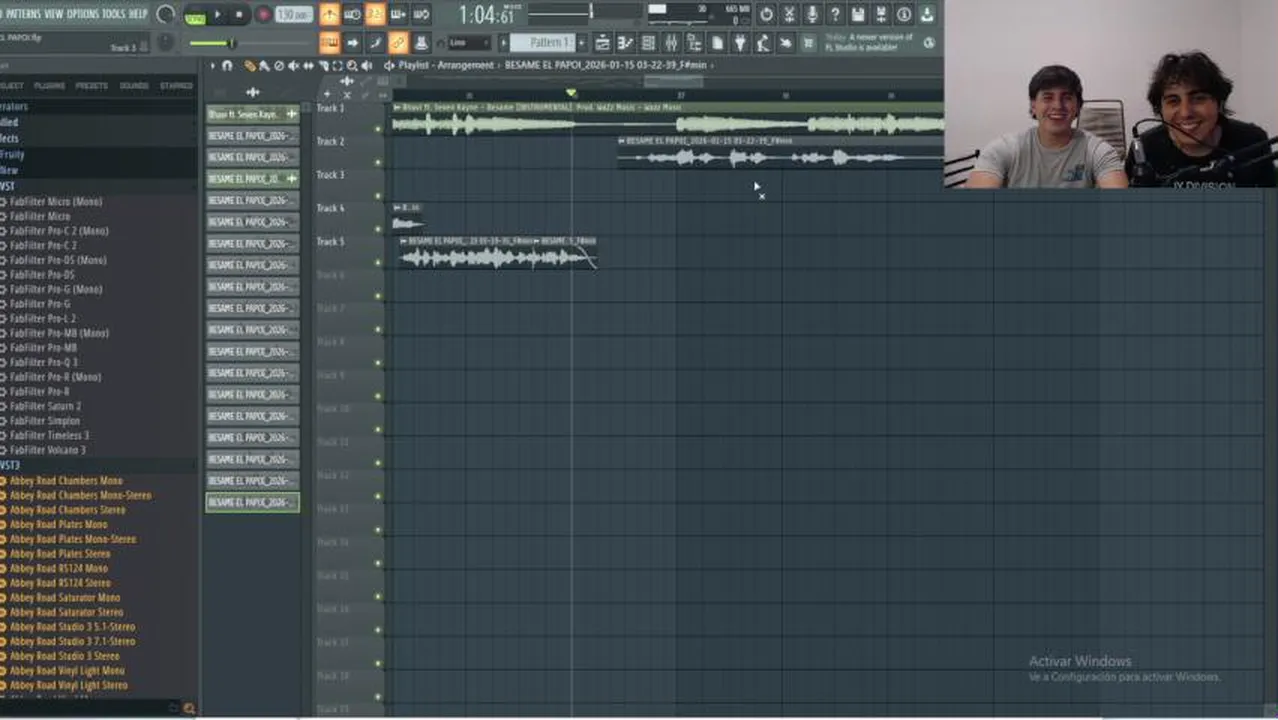Toggle auto scrolling arrow button
This screenshot has width=1278, height=720.
click(x=352, y=43)
